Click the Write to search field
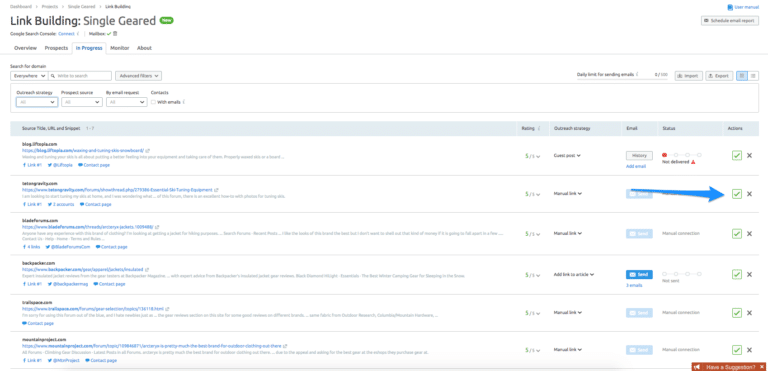 click(80, 76)
